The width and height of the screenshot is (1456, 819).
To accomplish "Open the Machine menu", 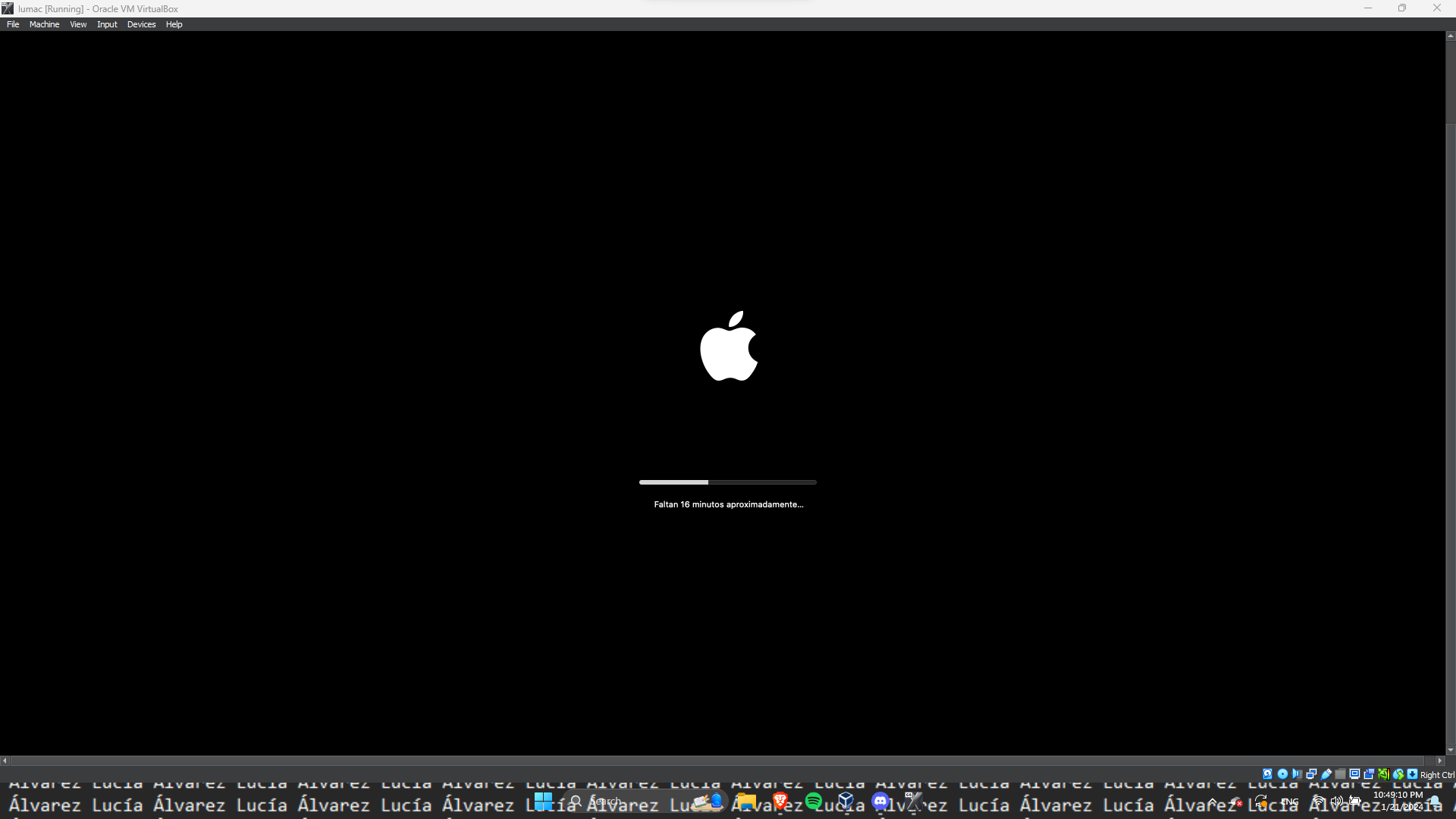I will tap(44, 24).
